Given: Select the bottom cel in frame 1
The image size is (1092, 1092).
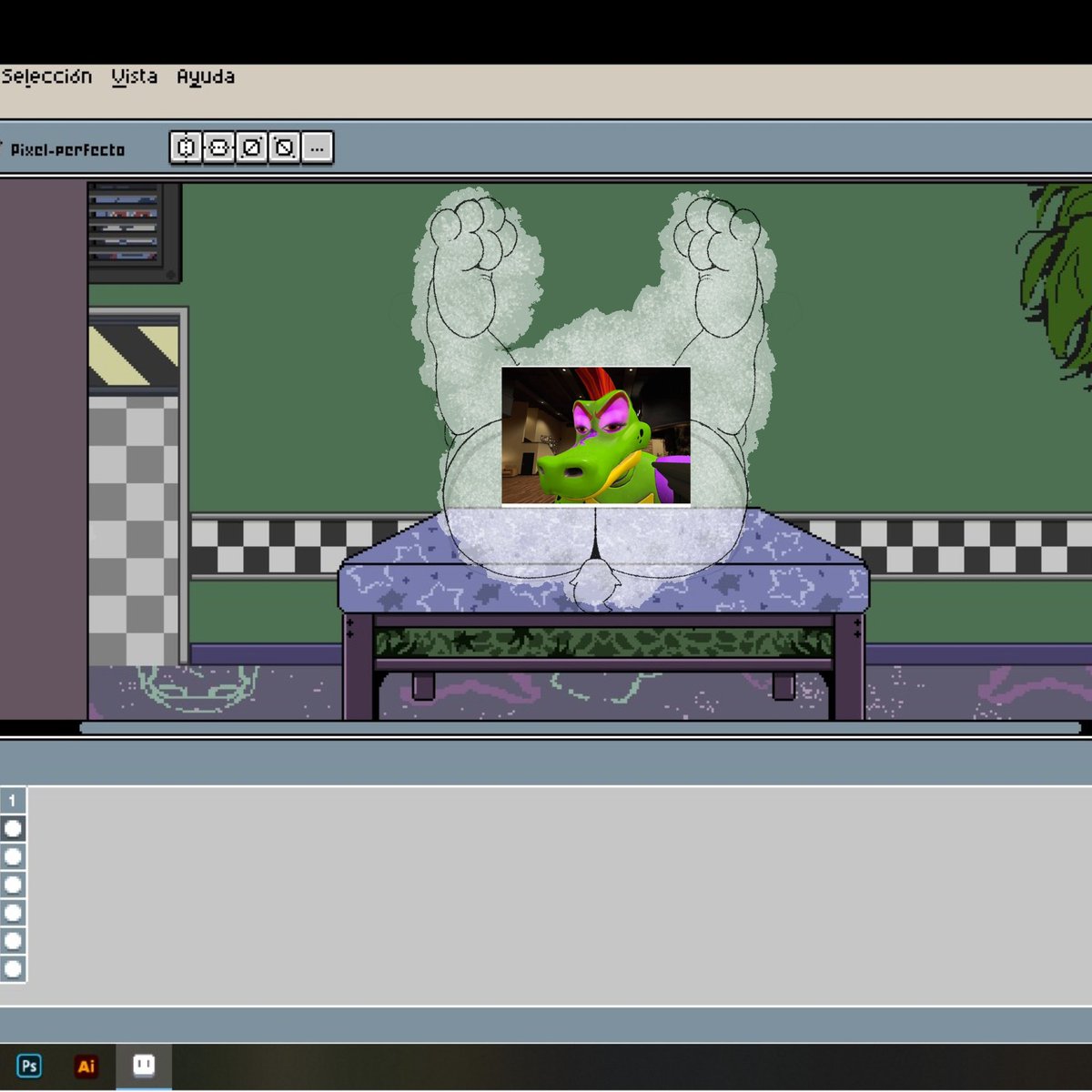Looking at the screenshot, I should click(13, 968).
